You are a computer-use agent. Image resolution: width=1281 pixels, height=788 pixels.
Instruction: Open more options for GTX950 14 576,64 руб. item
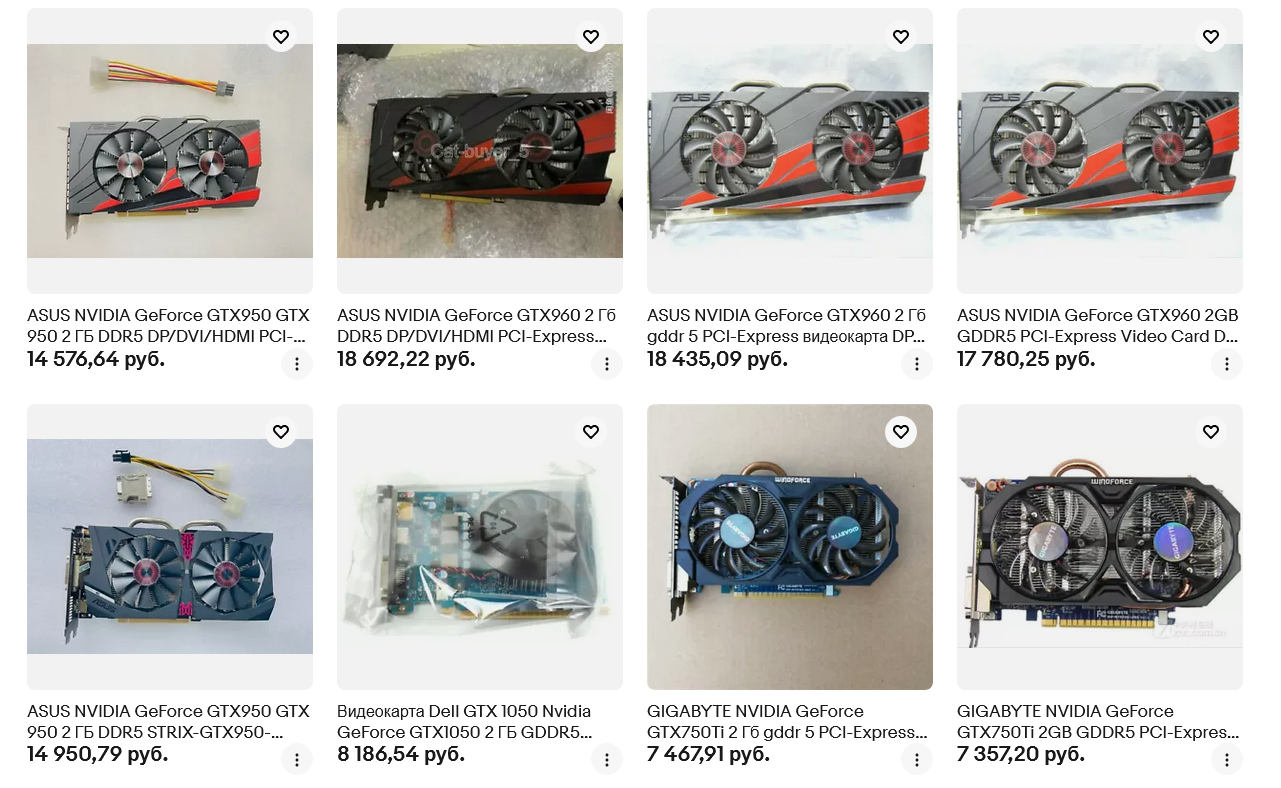(297, 364)
